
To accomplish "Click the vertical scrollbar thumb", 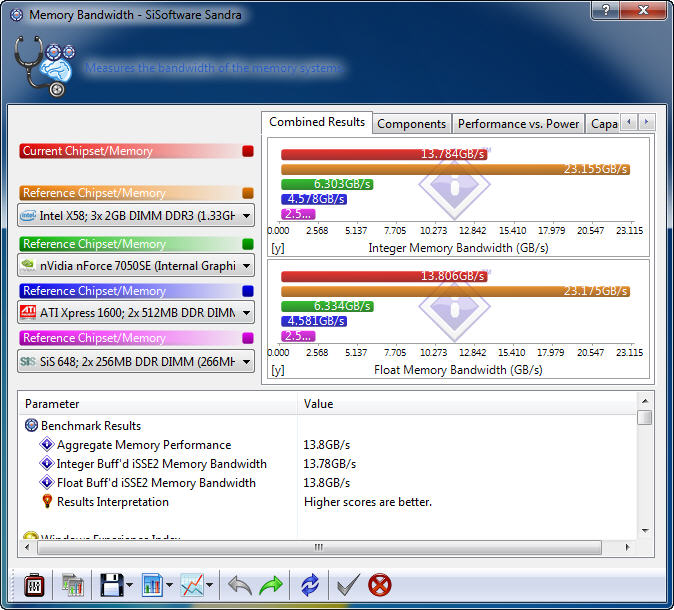I will [645, 417].
